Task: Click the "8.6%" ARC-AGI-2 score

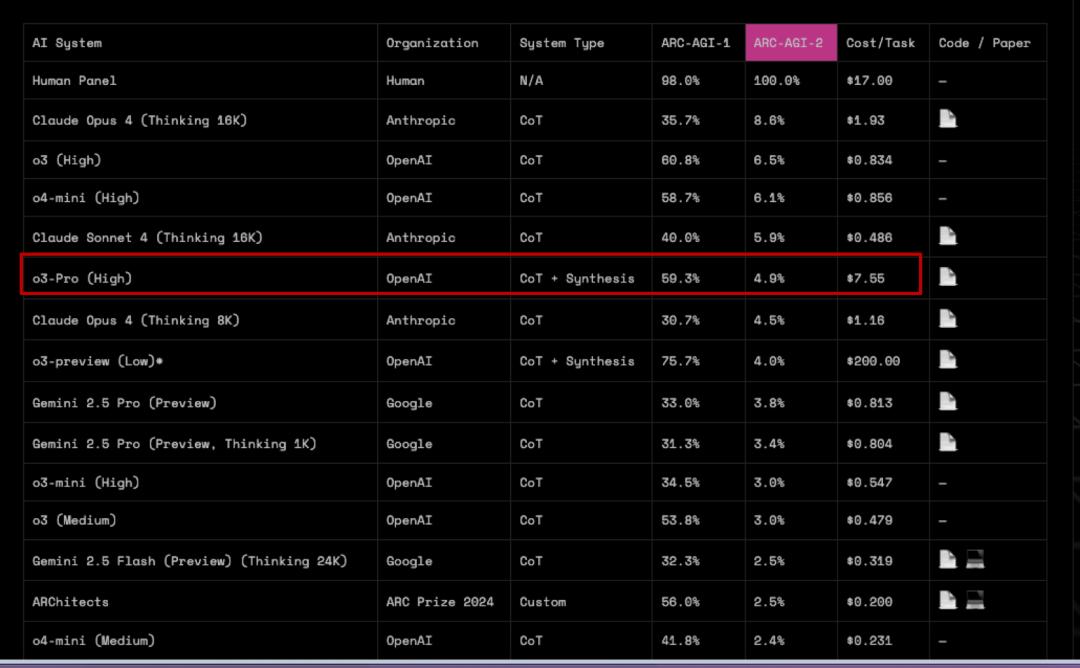Action: click(769, 121)
